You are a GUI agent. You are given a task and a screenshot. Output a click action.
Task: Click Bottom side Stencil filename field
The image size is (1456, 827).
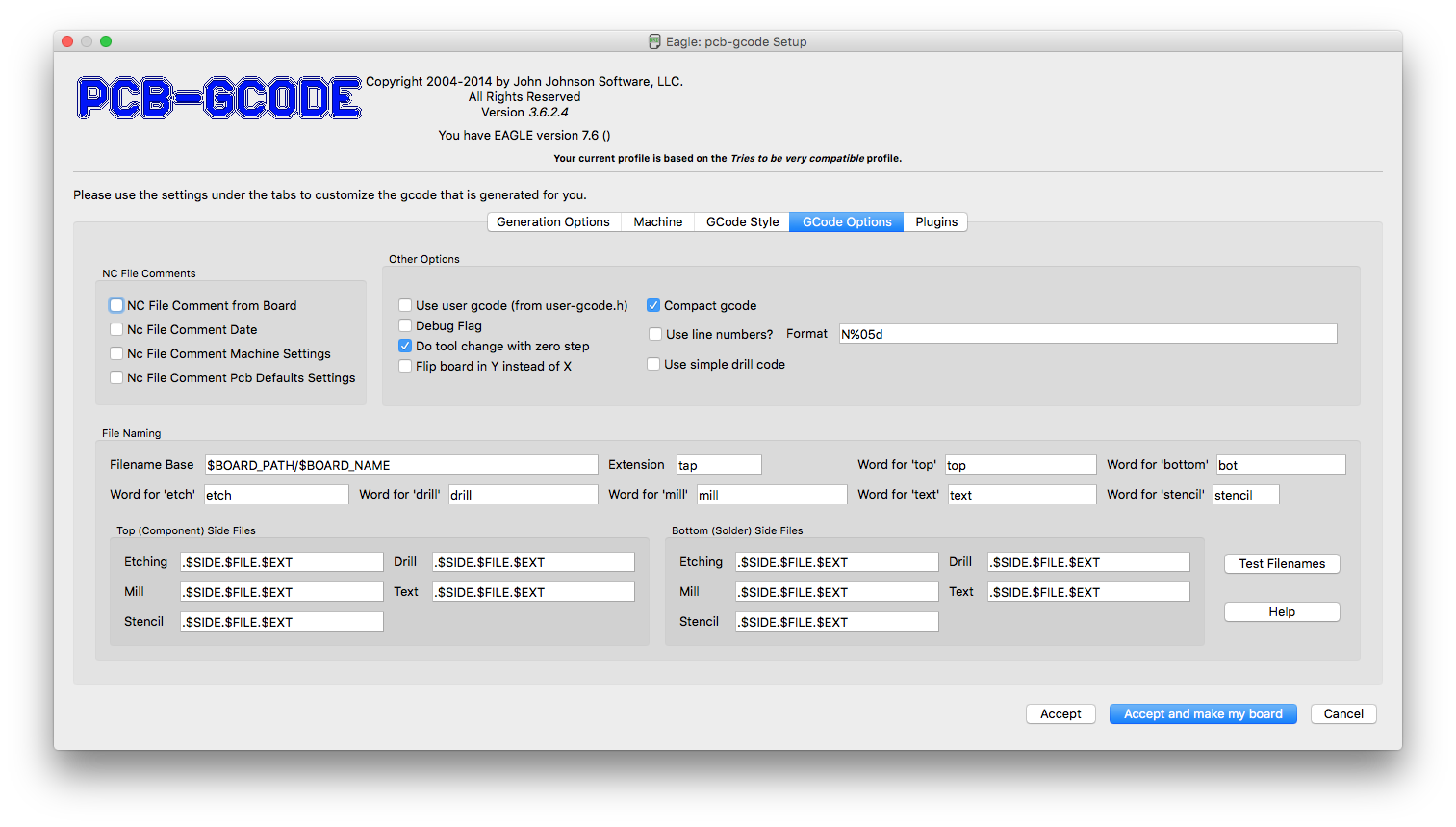point(837,622)
